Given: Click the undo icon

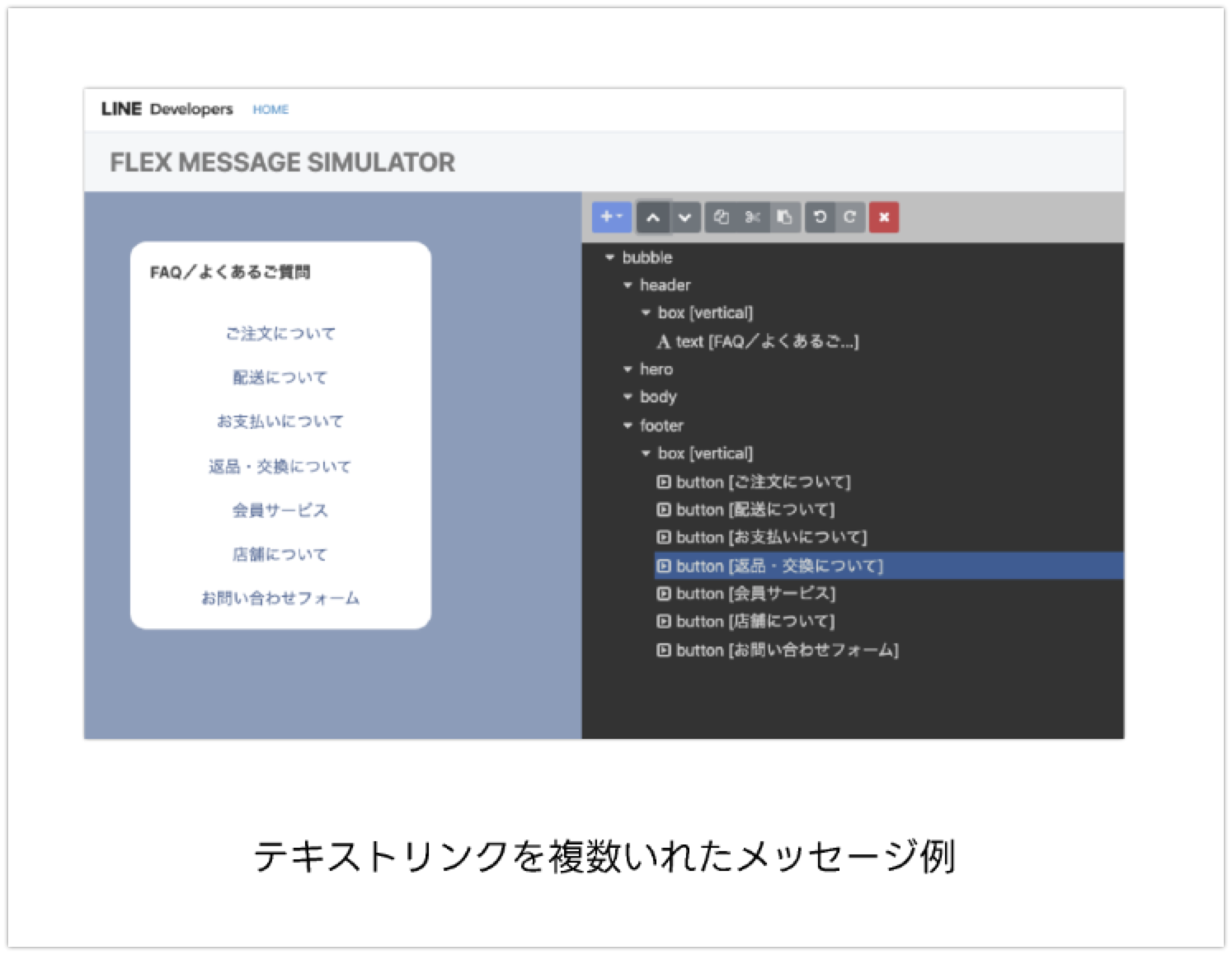Looking at the screenshot, I should click(x=820, y=217).
